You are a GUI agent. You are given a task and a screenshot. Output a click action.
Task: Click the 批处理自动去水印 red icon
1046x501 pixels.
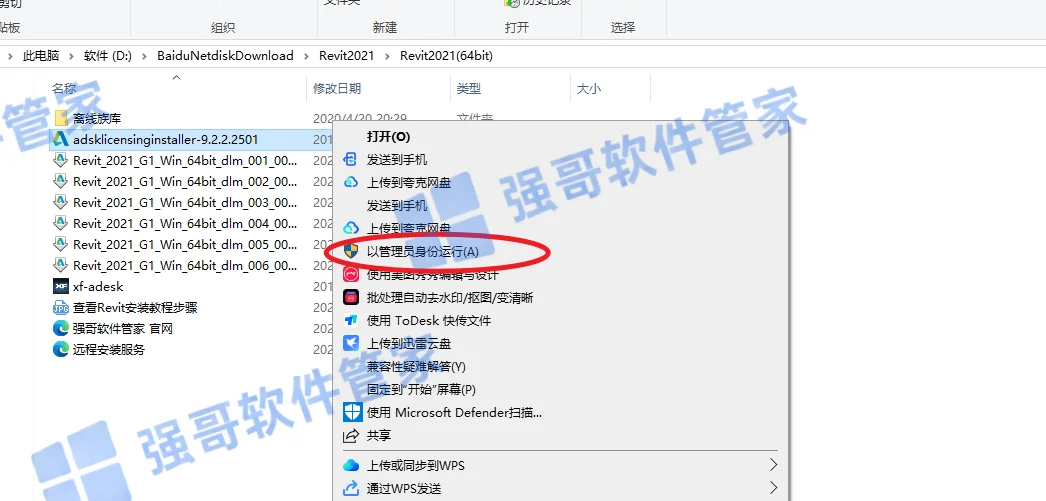[351, 298]
